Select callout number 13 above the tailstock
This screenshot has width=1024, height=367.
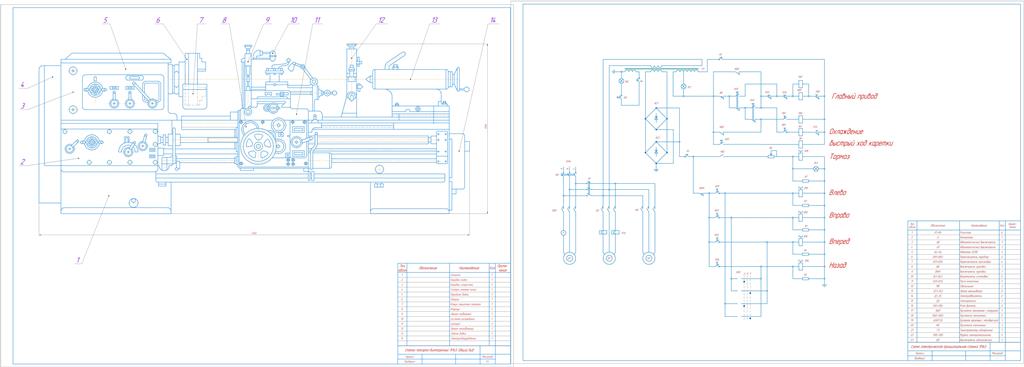tap(434, 20)
